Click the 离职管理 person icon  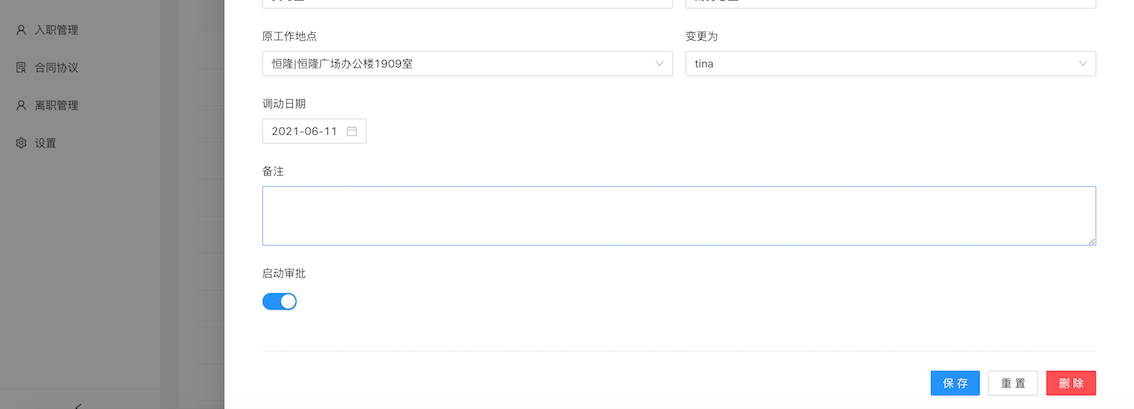(21, 106)
